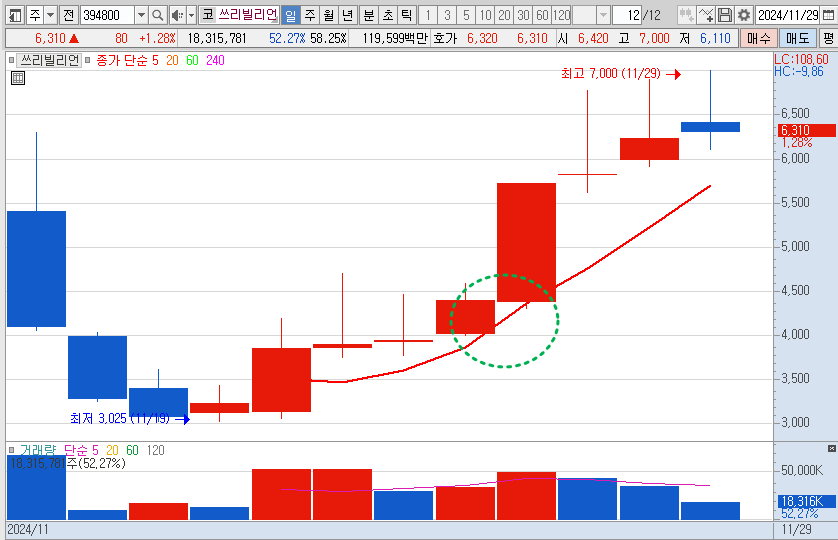Toggle the 종가 단순 moving average marker
Viewport: 838px width, 540px height.
pyautogui.click(x=88, y=60)
